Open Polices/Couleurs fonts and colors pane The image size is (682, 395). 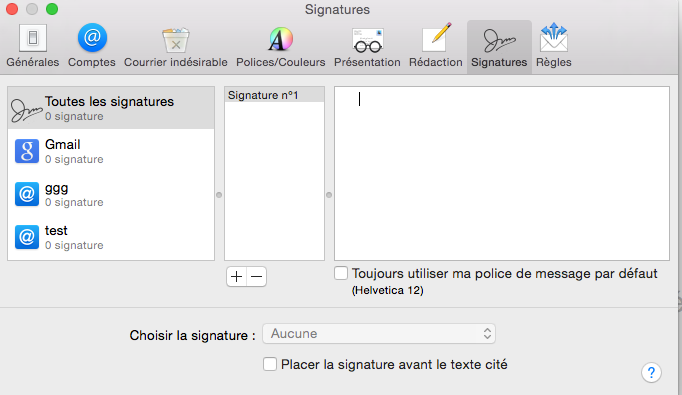(281, 46)
